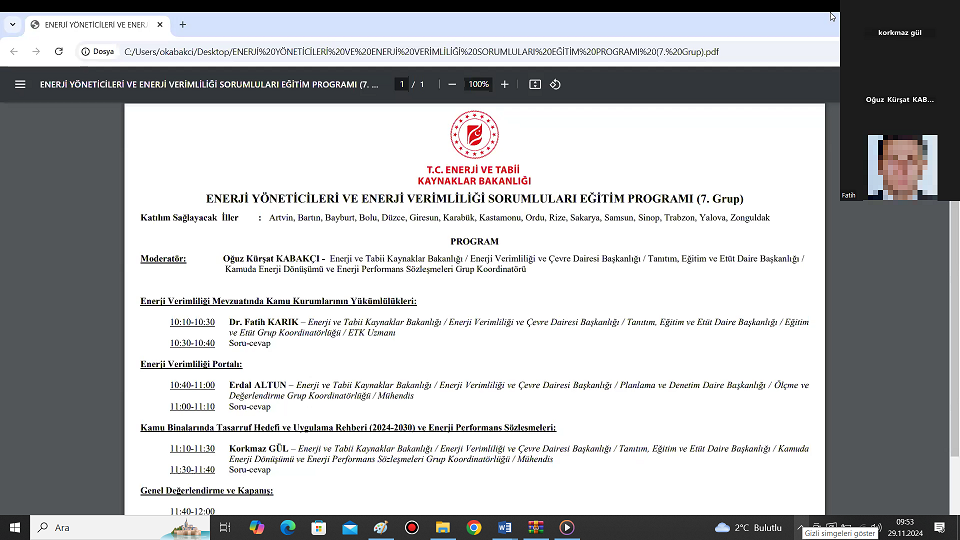
Task: Select the korkmaz gül participant tile
Action: pyautogui.click(x=900, y=32)
